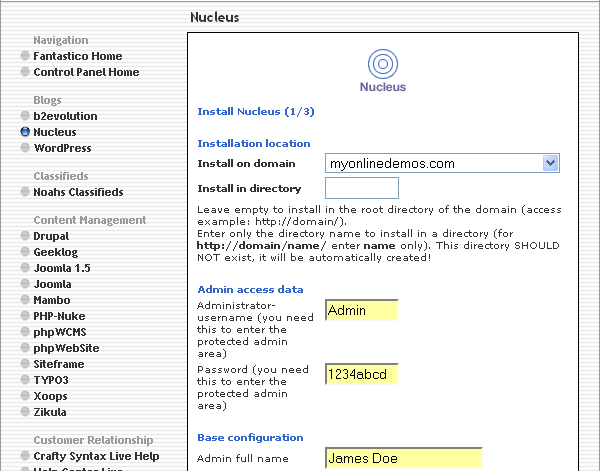This screenshot has height=471, width=600.
Task: Click the Install Nucleus (1/3) heading
Action: [x=256, y=112]
